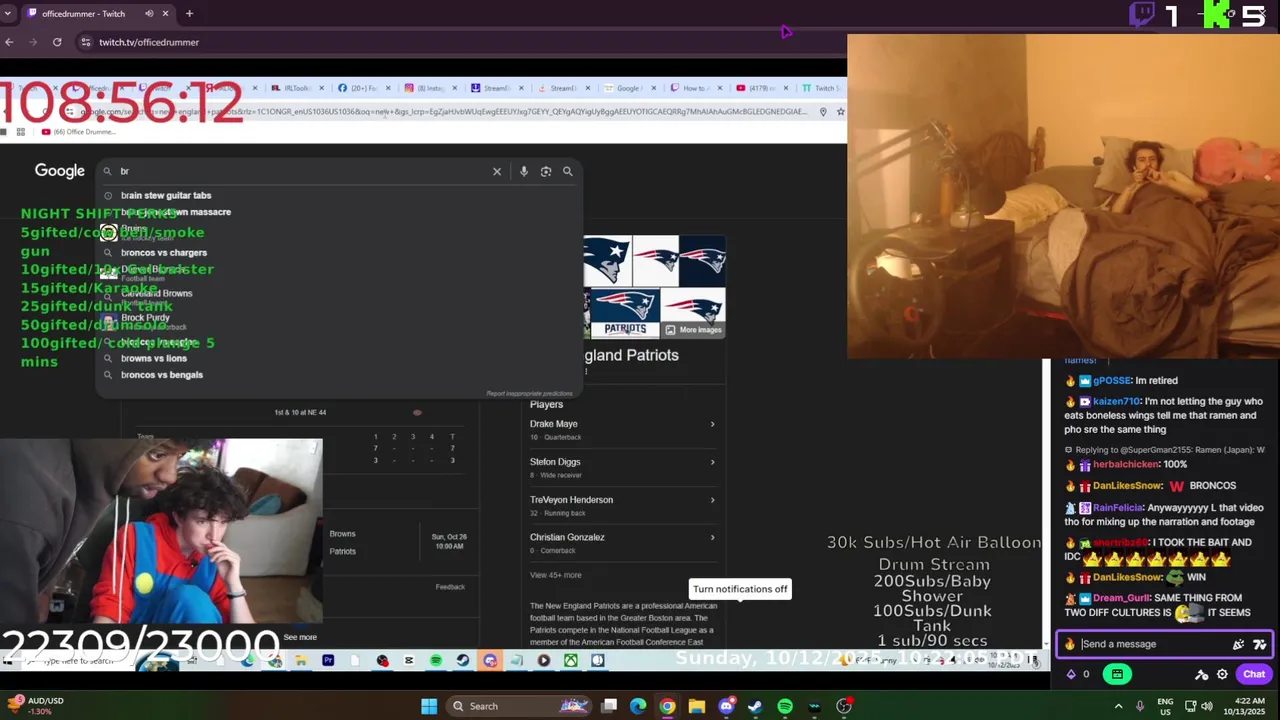The image size is (1280, 720).
Task: Open chat settings gear
Action: (x=1222, y=675)
